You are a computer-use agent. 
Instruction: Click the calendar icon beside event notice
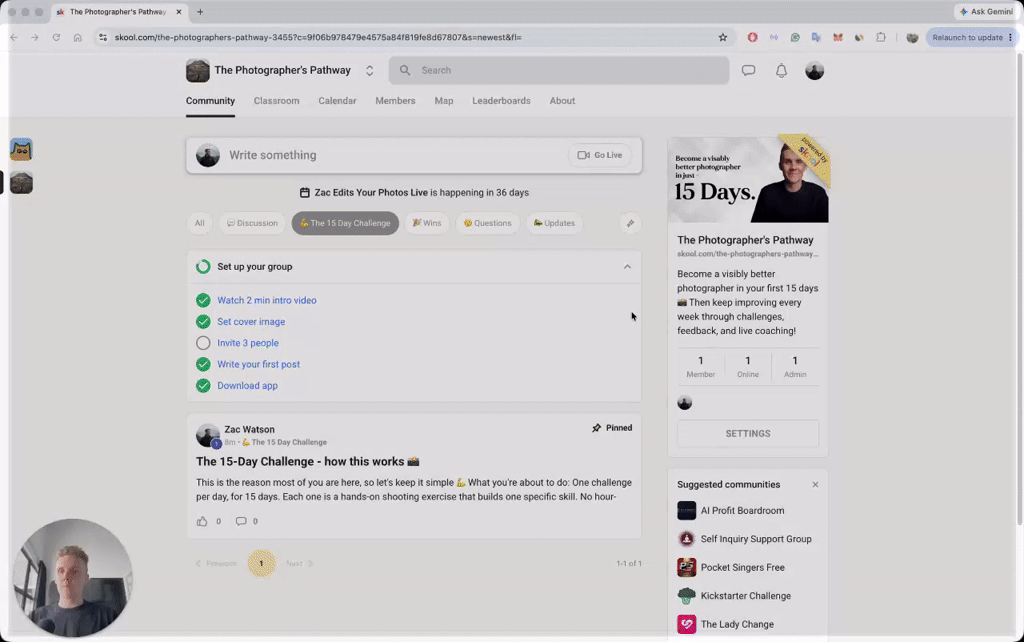click(304, 193)
